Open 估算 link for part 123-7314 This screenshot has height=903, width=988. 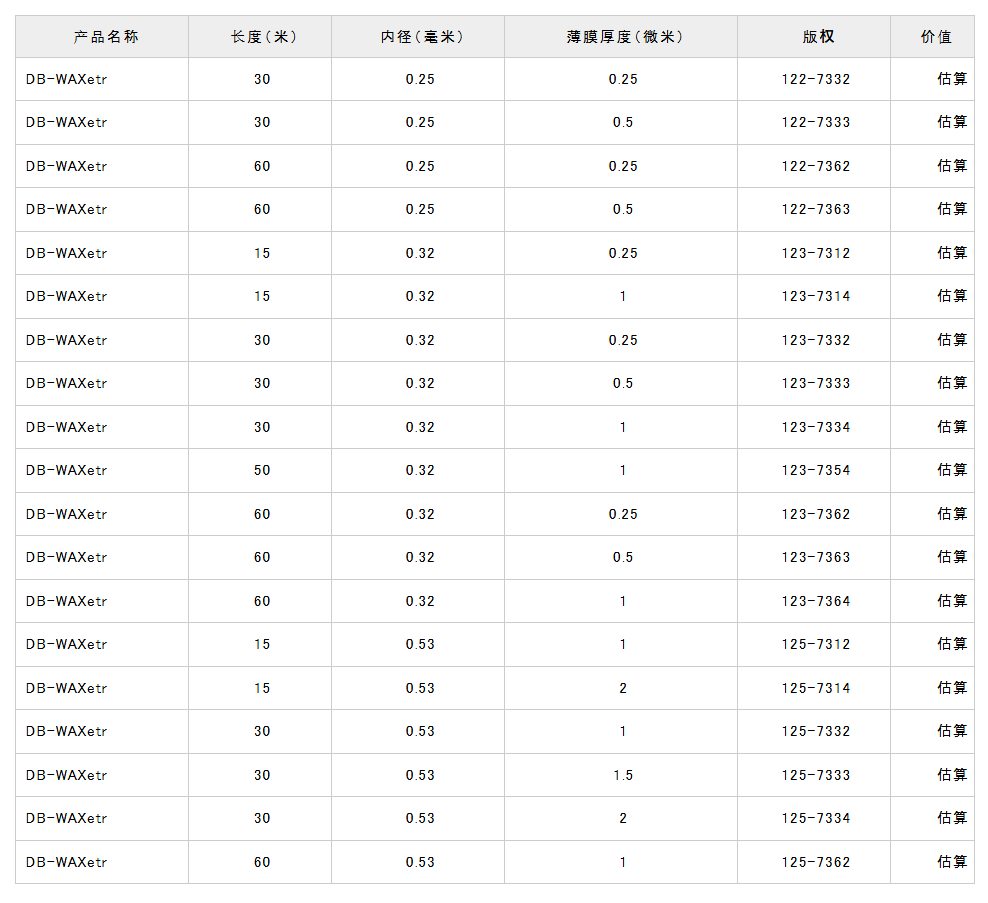pos(951,296)
